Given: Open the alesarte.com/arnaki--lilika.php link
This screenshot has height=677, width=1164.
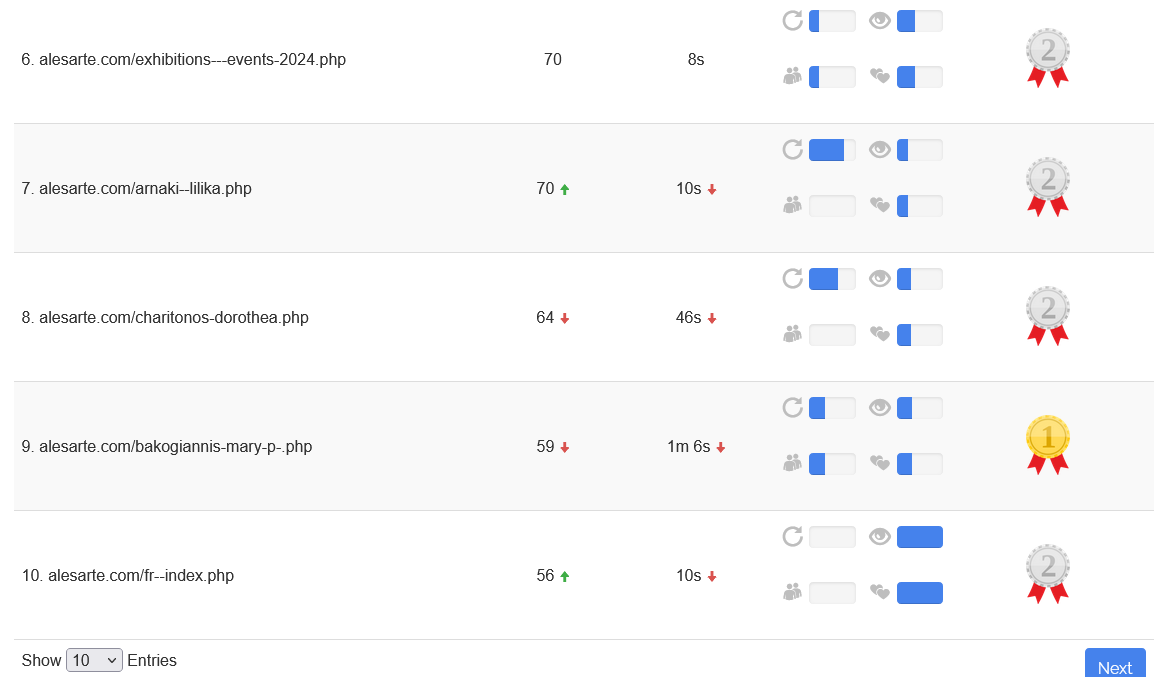Looking at the screenshot, I should [145, 188].
